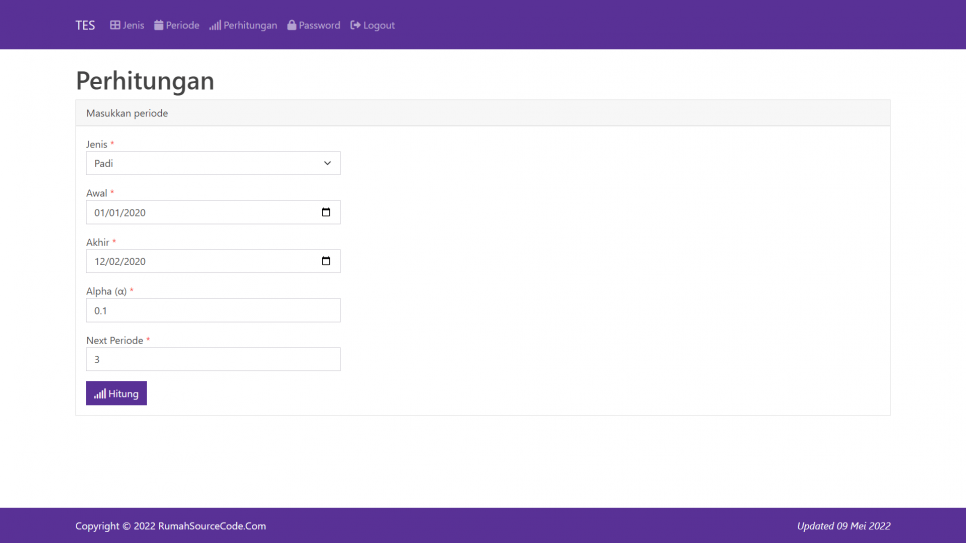Click the padlock icon beside Password
Screen dimensions: 966x543
click(292, 25)
